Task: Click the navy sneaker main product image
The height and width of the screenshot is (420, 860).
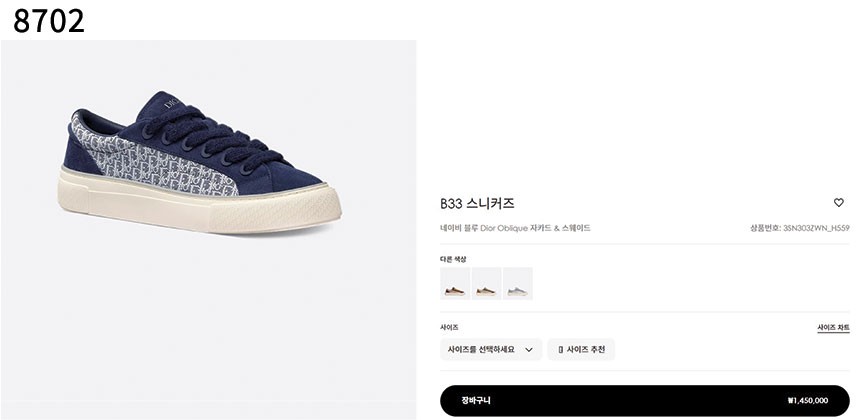Action: tap(200, 162)
